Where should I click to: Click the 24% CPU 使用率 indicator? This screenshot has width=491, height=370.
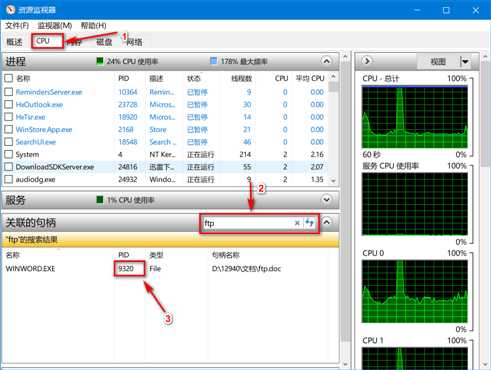127,61
